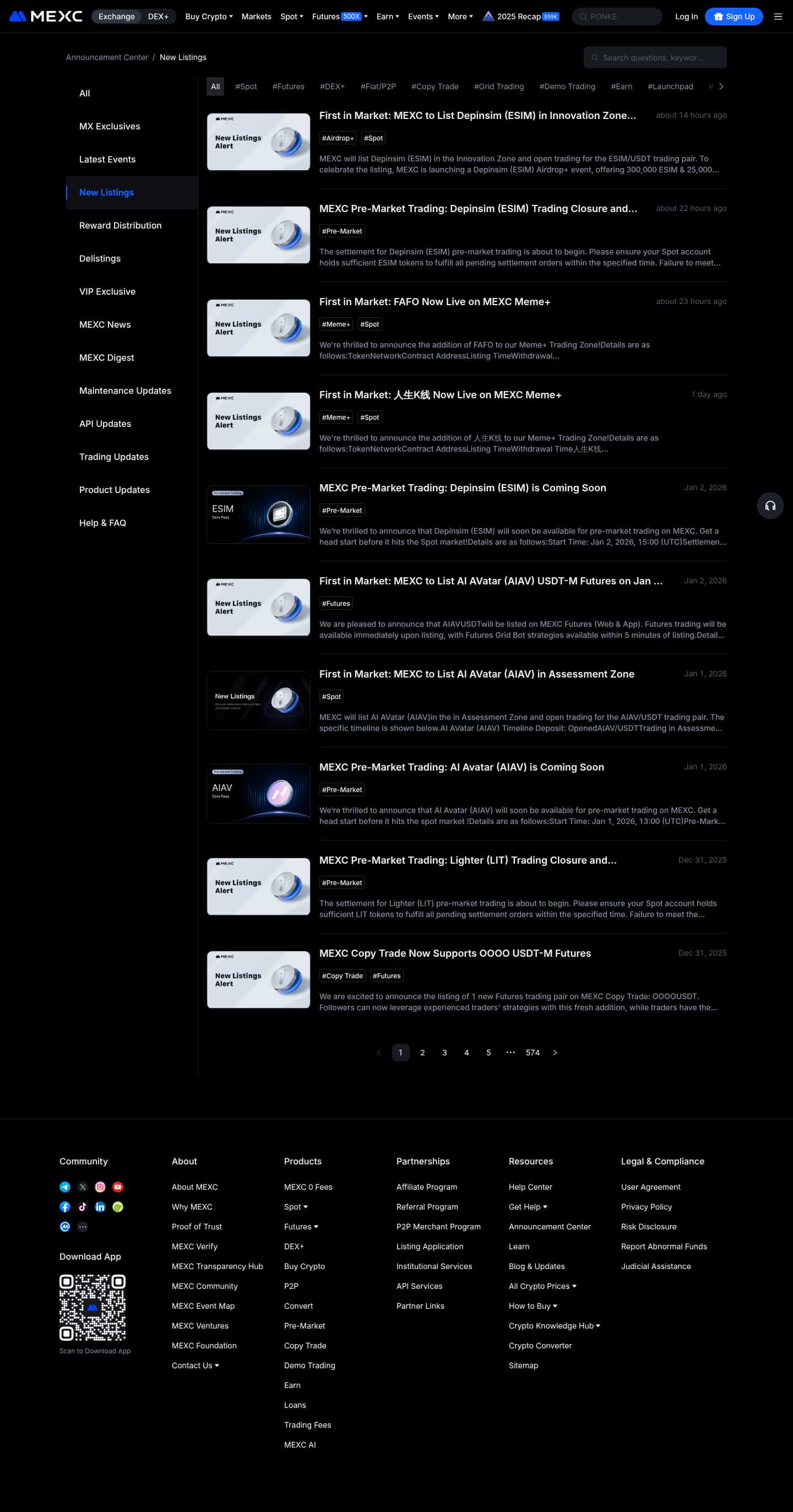793x1512 pixels.
Task: Expand the All Crypto Prices footer dropdown
Action: point(543,1286)
